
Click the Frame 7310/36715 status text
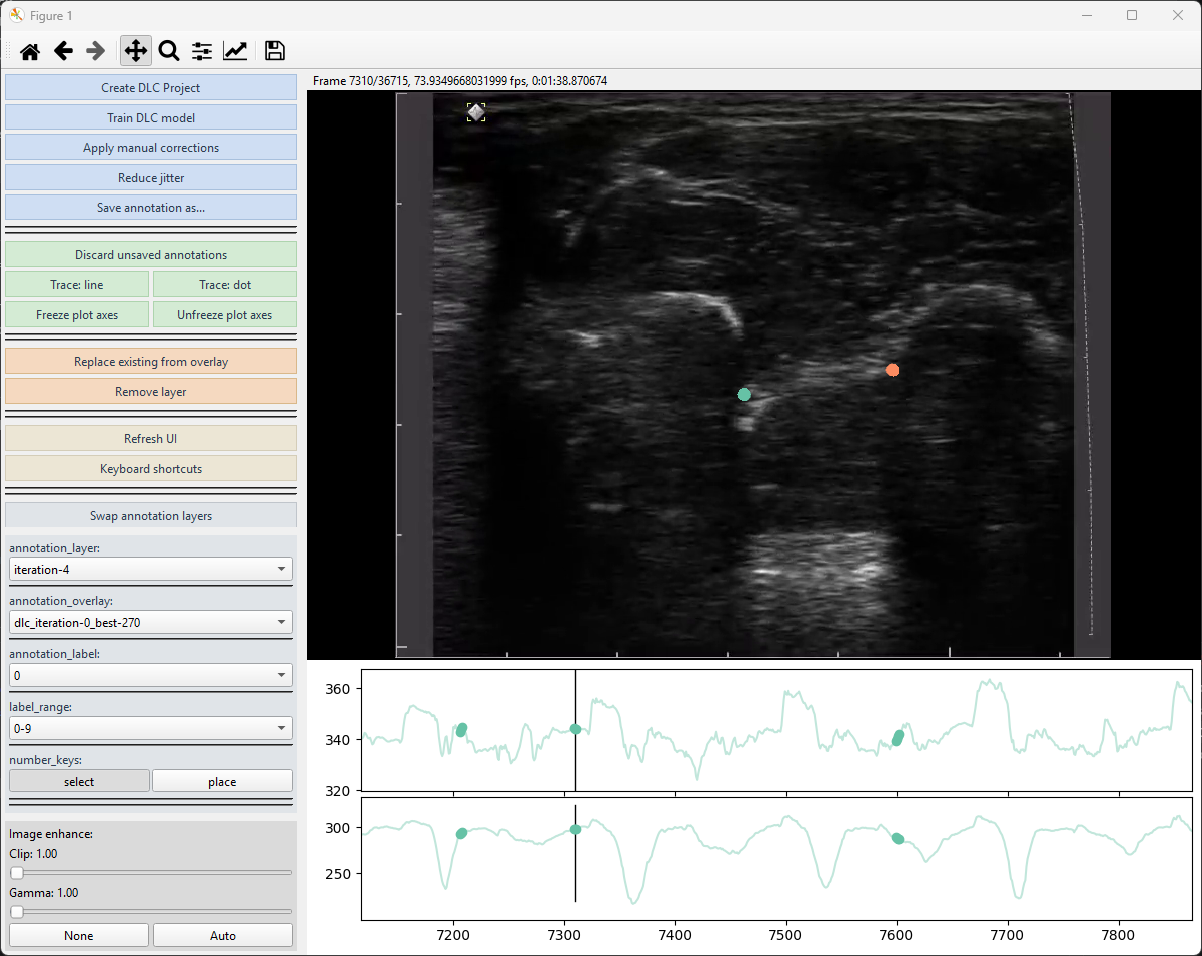click(459, 80)
